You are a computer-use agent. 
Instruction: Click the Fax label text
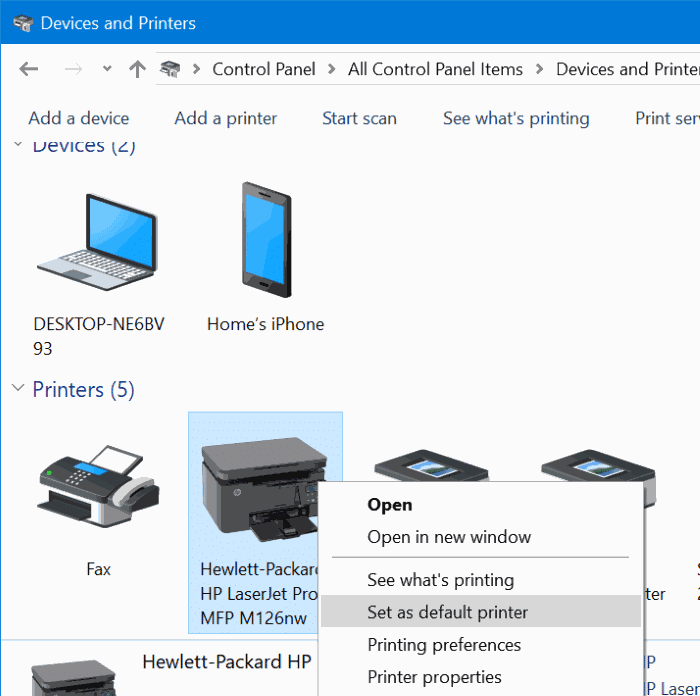point(98,569)
